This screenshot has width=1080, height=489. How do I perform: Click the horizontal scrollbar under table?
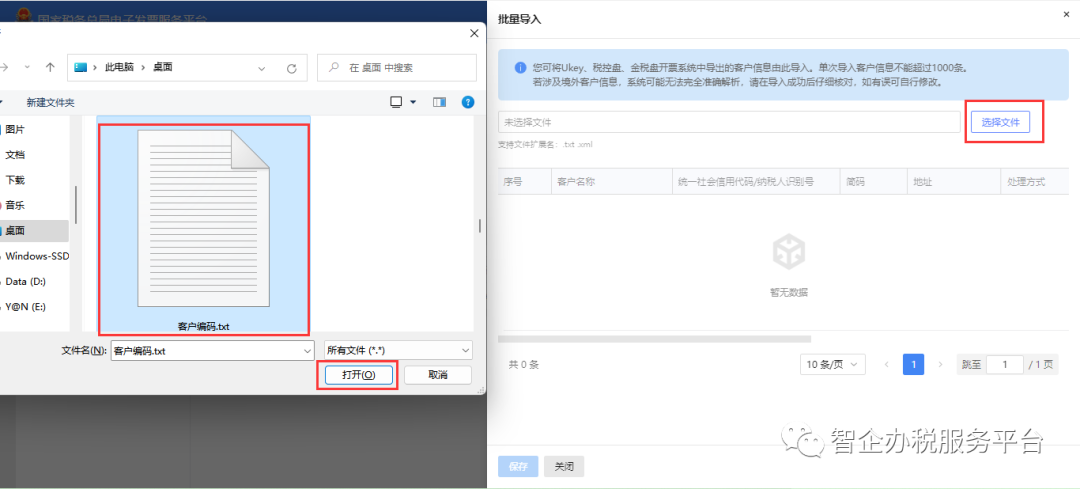[x=654, y=339]
